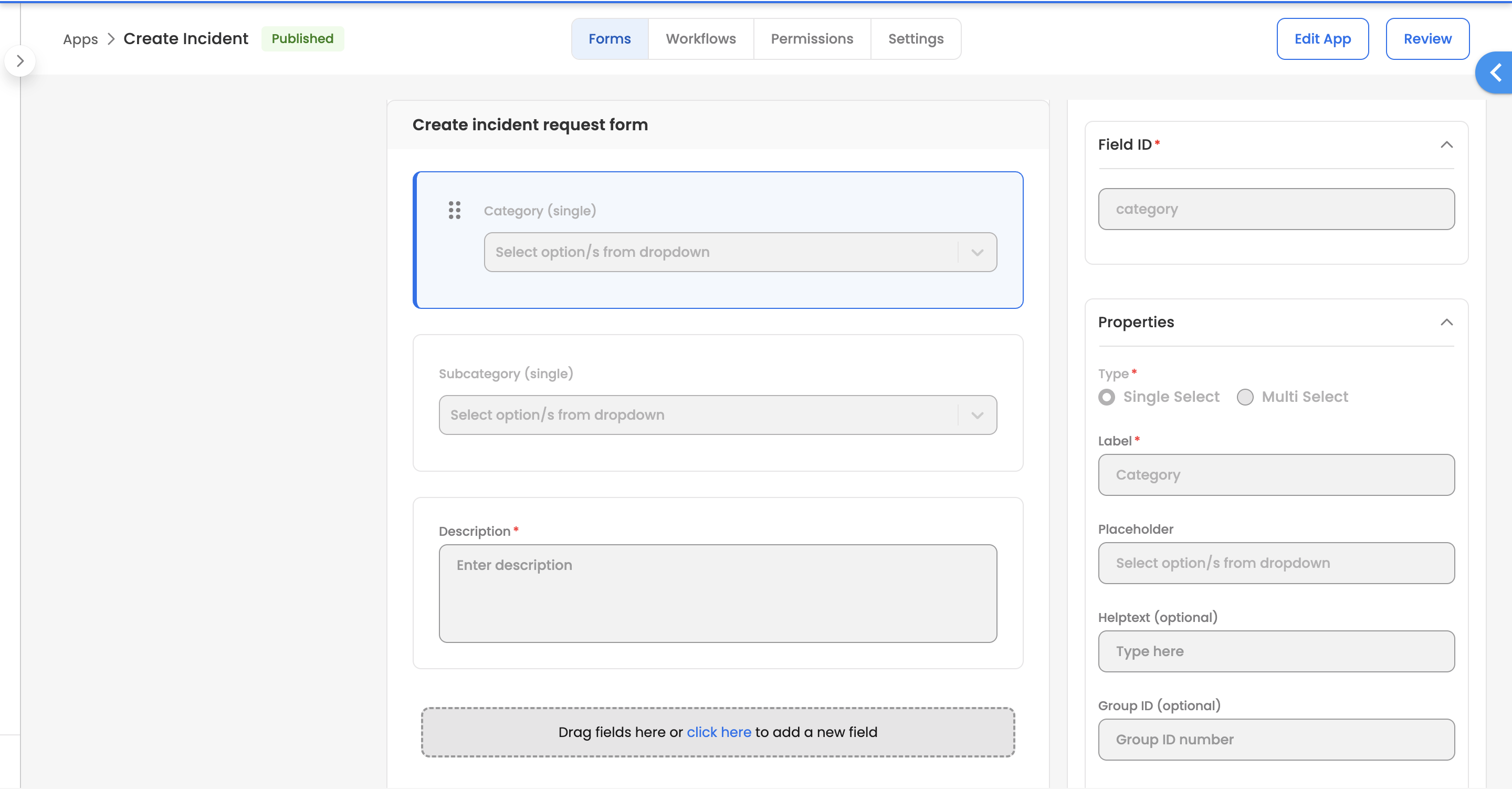Focus the Helptext input field
This screenshot has width=1512, height=789.
[1275, 651]
